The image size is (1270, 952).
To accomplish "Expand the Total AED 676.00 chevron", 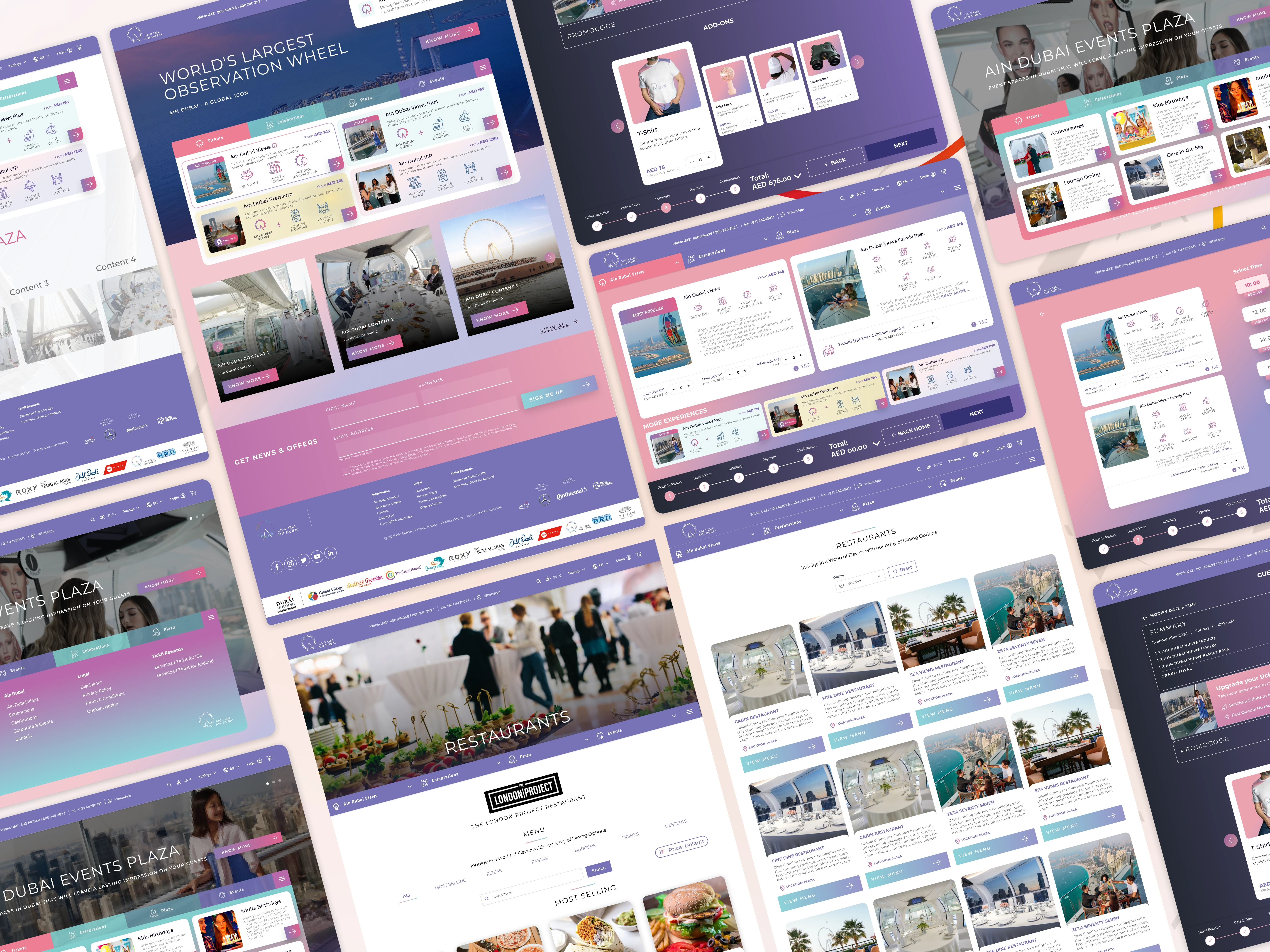I will pos(797,176).
